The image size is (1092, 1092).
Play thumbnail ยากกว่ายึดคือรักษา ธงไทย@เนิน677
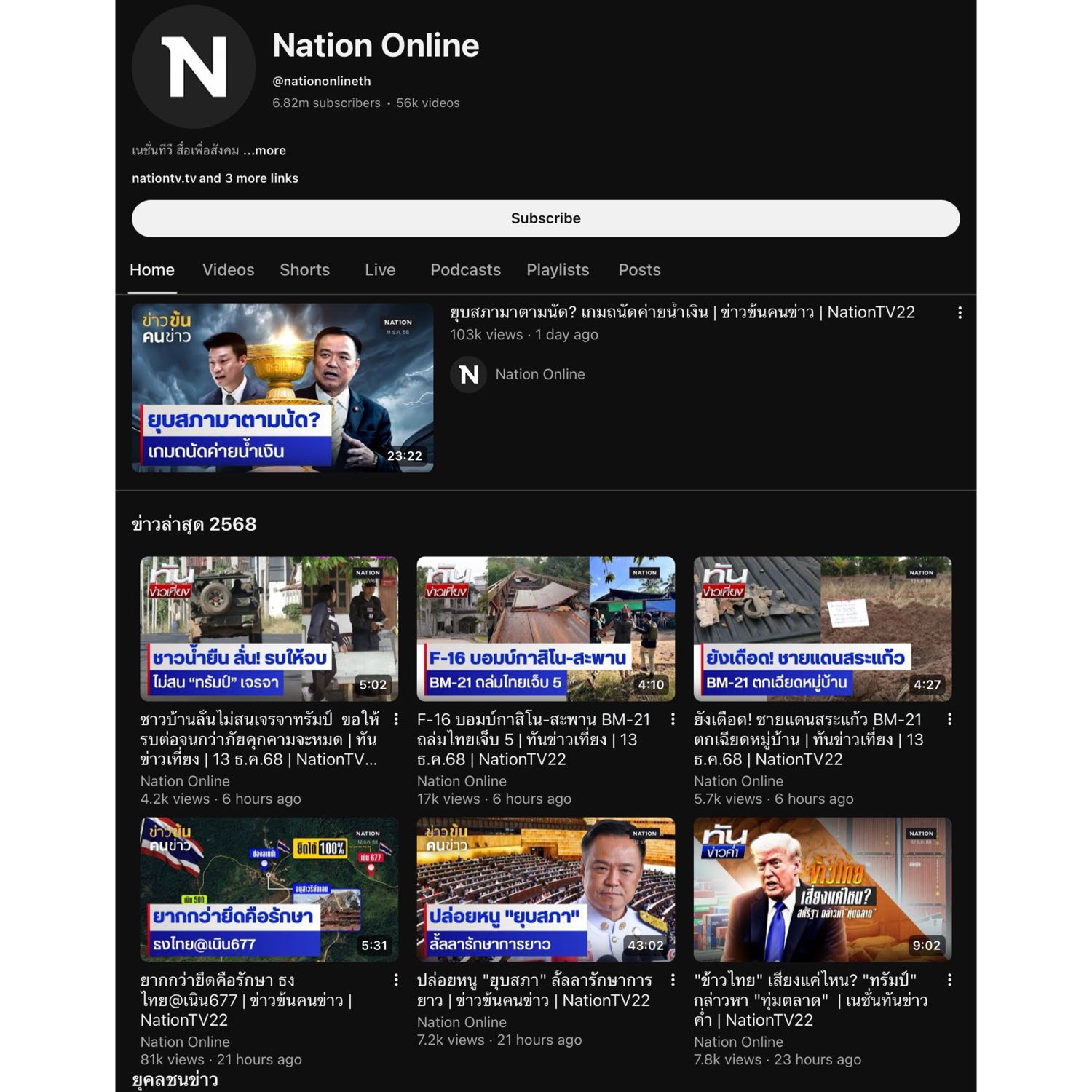pos(269,890)
